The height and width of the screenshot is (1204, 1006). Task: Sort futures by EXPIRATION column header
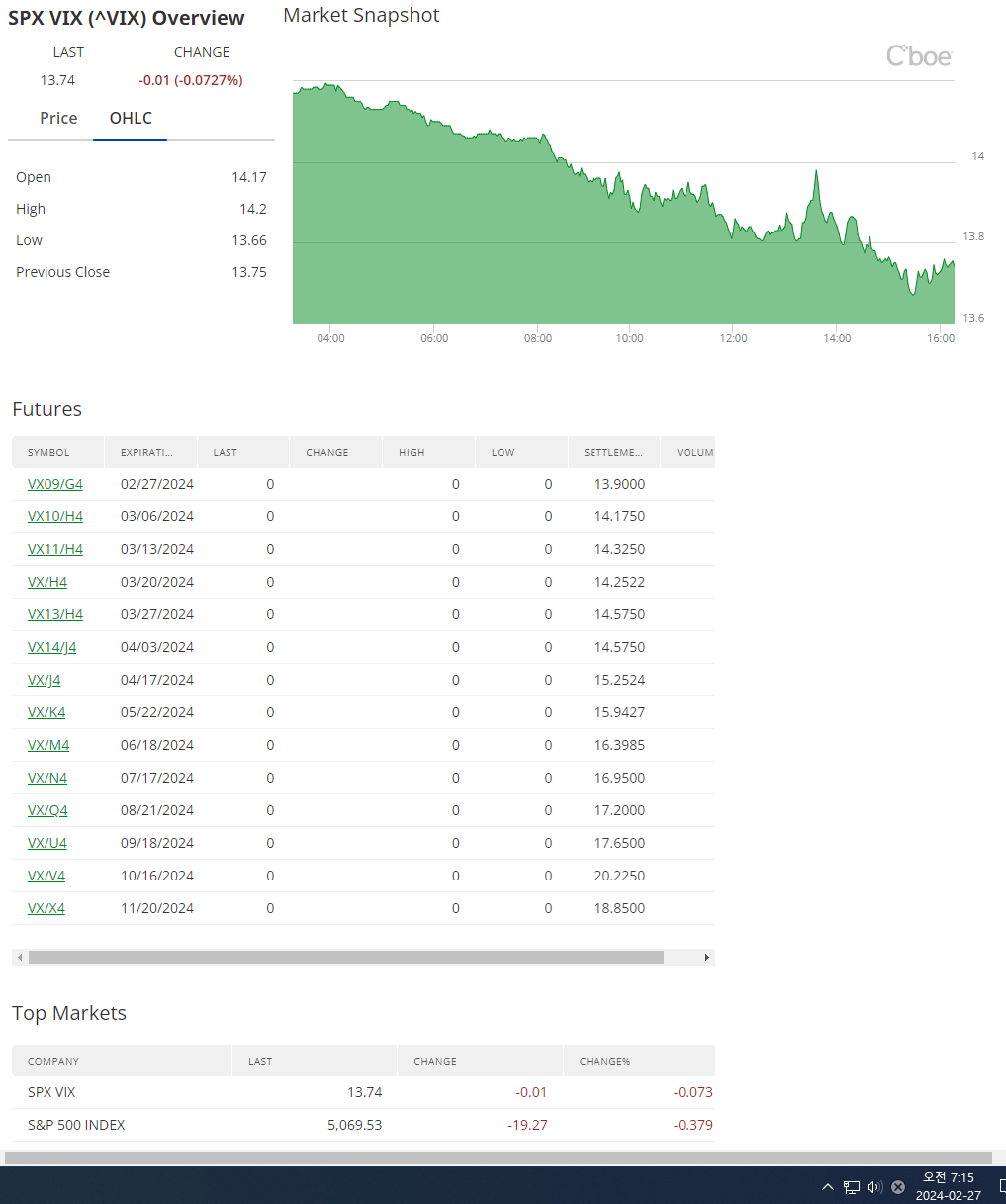[x=151, y=452]
